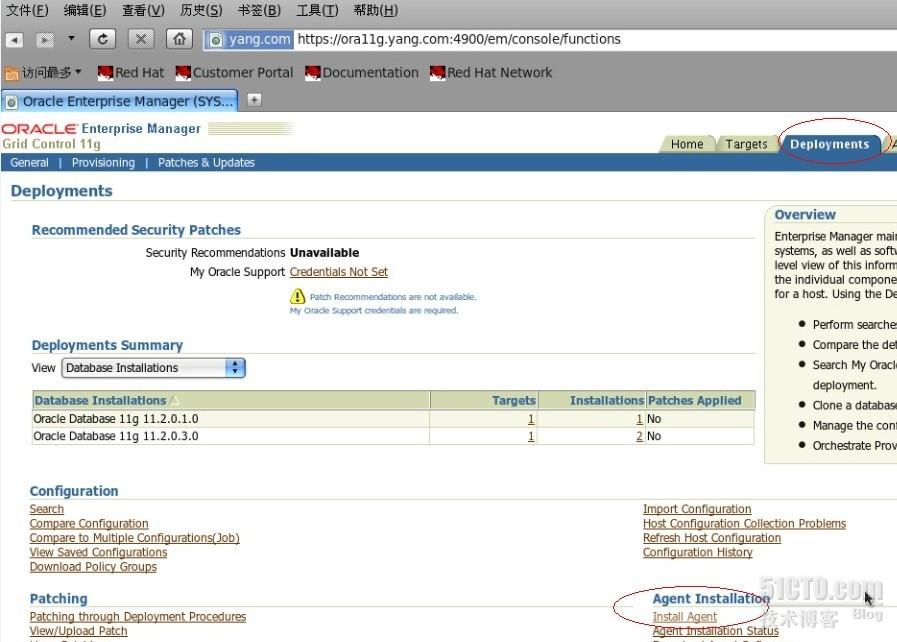This screenshot has width=897, height=642.
Task: Open the Red Hat bookmark
Action: (131, 73)
